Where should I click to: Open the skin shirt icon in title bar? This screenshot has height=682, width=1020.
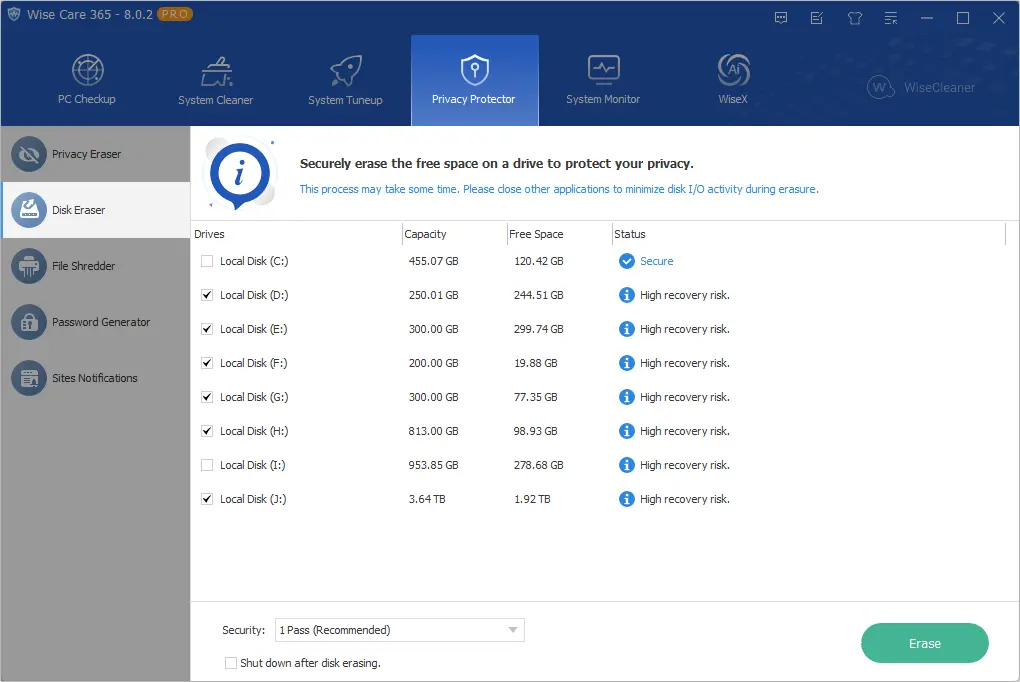tap(855, 18)
